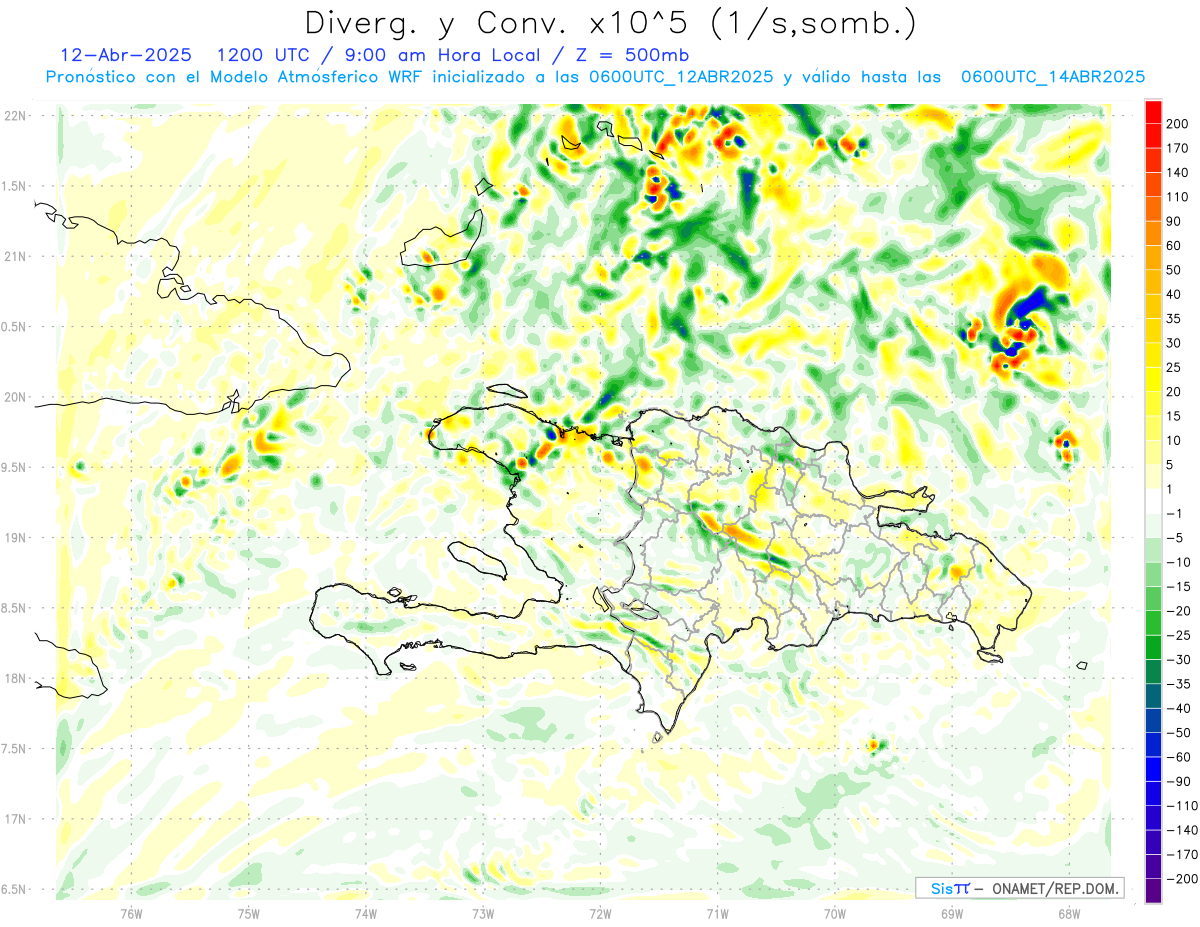
Task: Click the color scale value '60'
Action: pyautogui.click(x=1174, y=246)
